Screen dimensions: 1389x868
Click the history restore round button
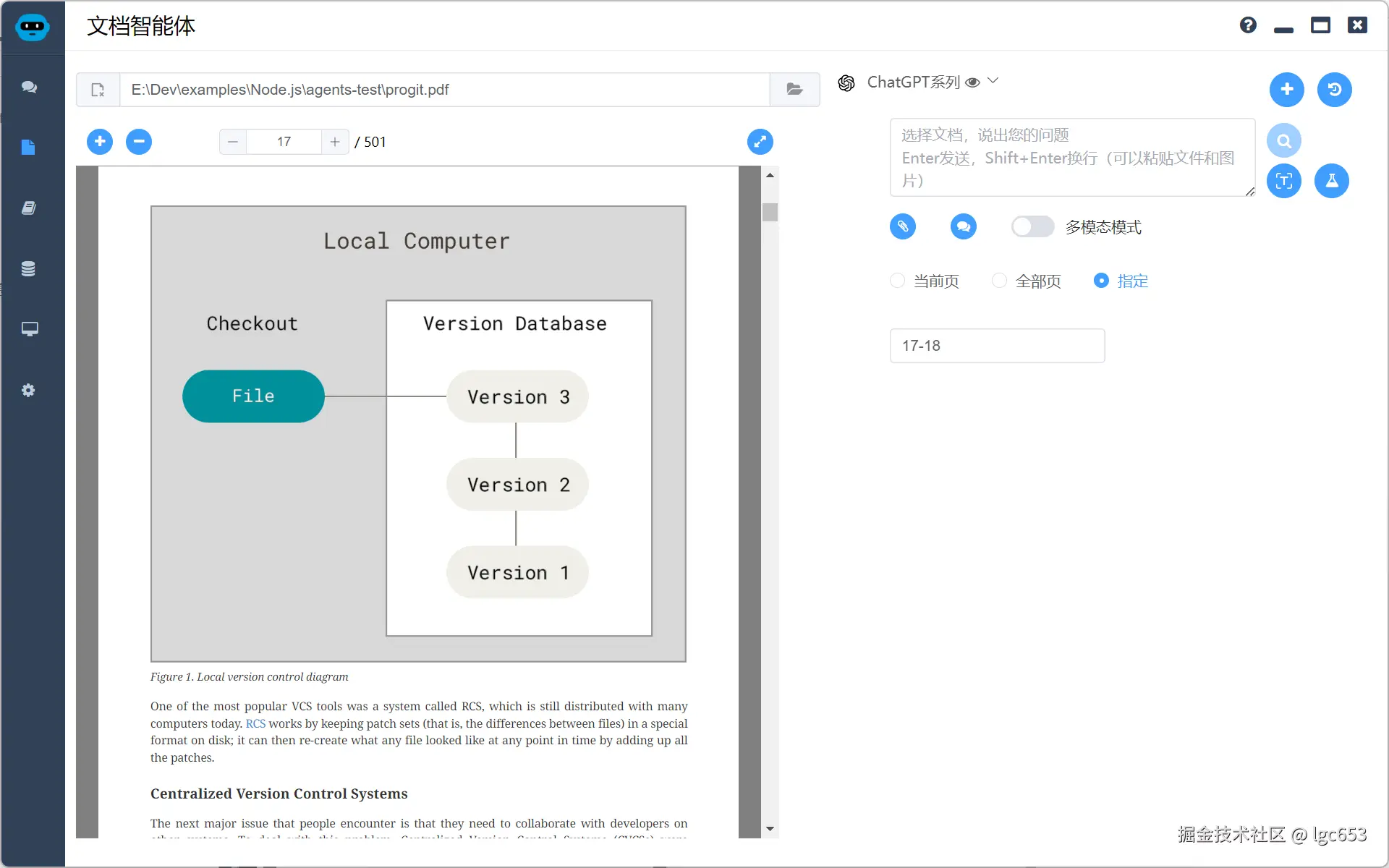click(x=1334, y=90)
